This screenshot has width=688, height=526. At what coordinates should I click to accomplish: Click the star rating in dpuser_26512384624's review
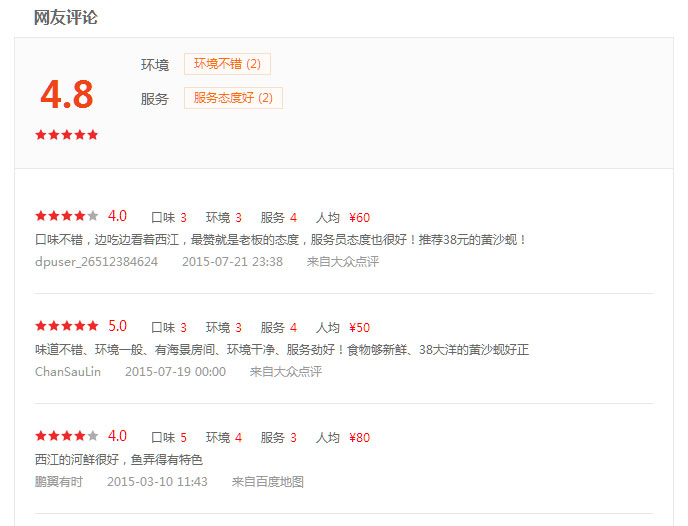click(x=67, y=216)
